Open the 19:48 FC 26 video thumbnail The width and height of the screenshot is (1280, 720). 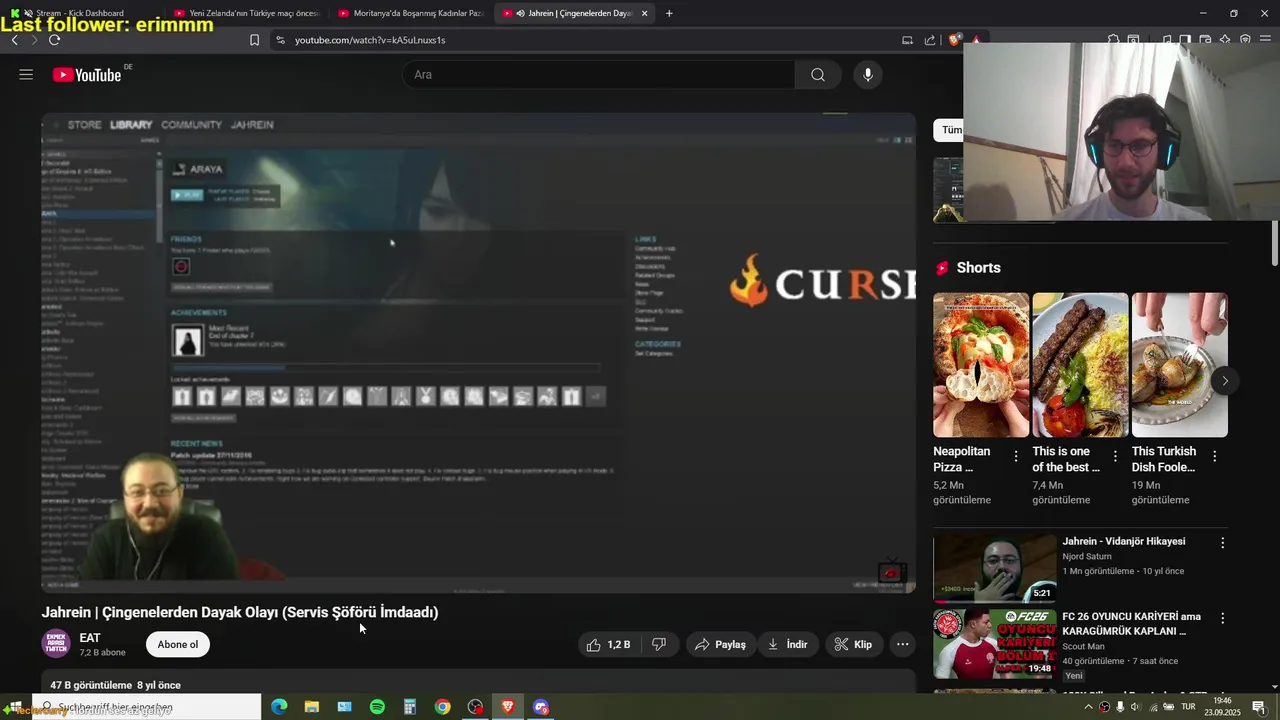[x=995, y=644]
